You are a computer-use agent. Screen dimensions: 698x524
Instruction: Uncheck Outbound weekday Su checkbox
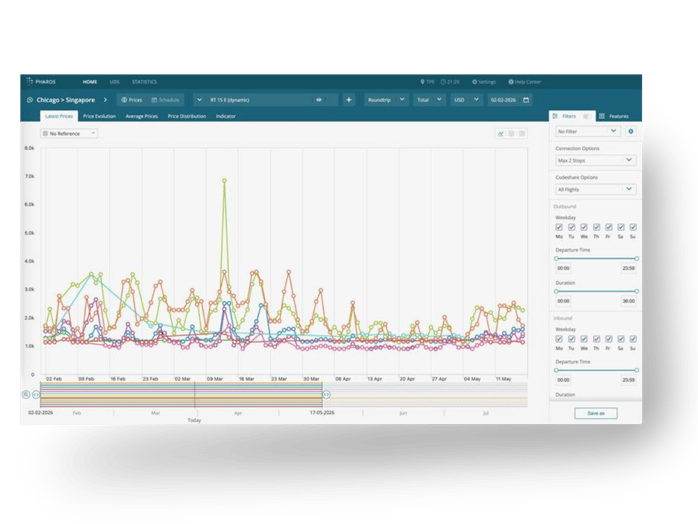(x=633, y=227)
